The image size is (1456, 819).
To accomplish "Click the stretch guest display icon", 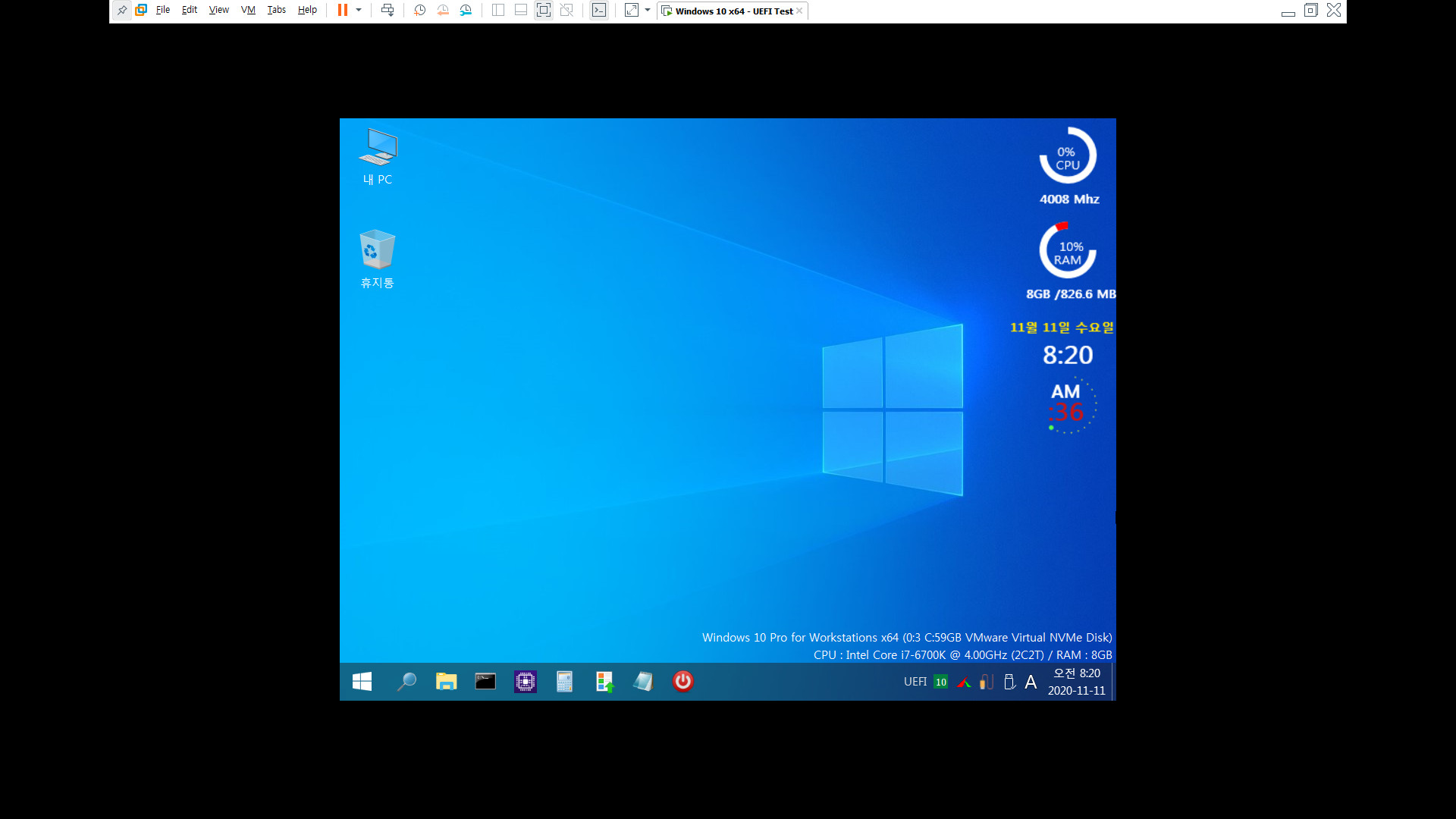I will click(x=632, y=11).
